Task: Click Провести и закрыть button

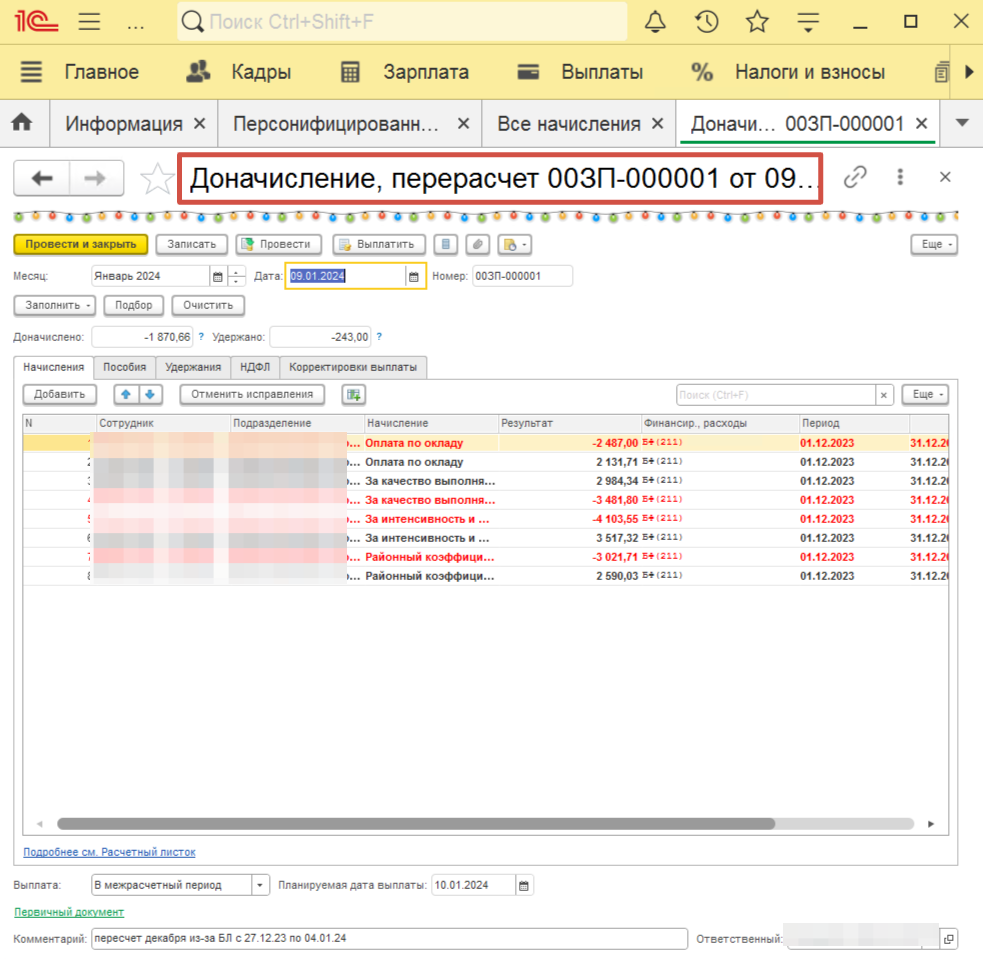Action: click(81, 244)
